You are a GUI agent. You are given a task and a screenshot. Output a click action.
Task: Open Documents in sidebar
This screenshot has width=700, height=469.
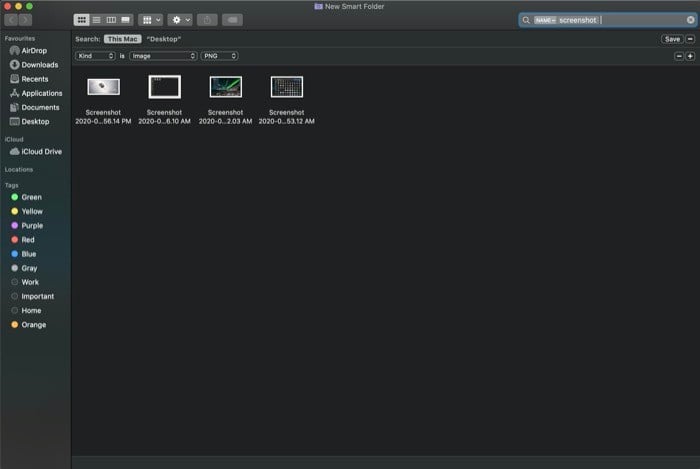(35, 108)
